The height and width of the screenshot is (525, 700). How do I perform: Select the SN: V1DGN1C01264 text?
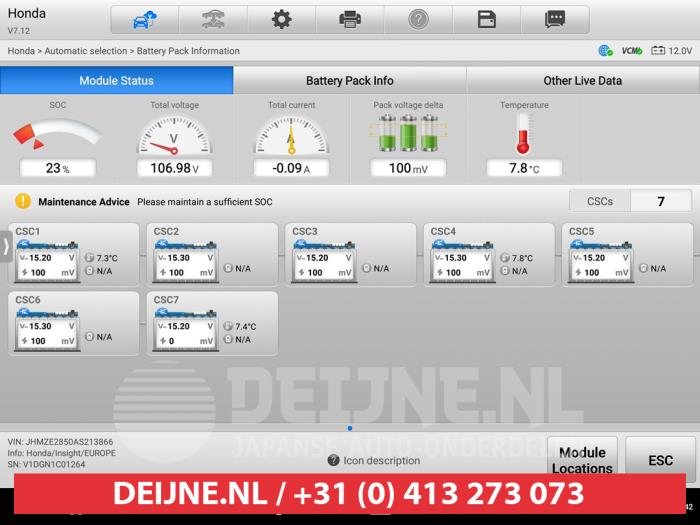[46, 464]
